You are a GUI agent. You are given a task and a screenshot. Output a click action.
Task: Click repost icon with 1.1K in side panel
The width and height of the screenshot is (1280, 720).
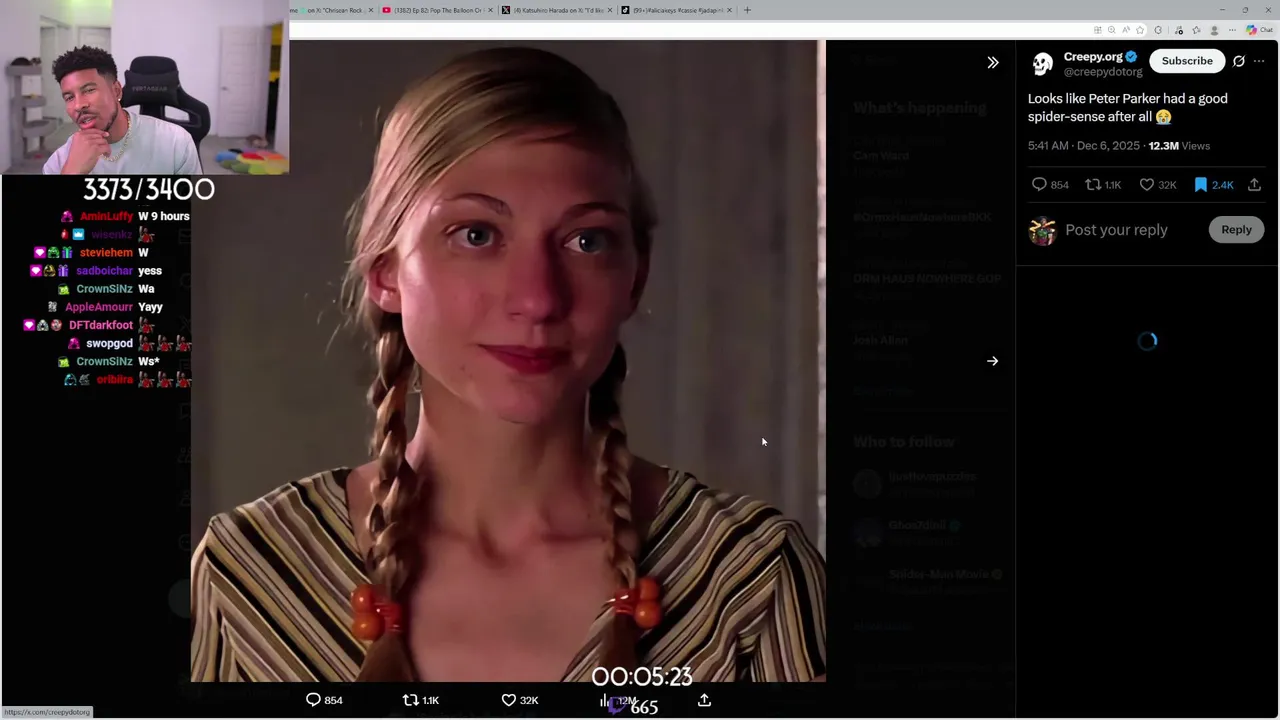coord(1103,185)
